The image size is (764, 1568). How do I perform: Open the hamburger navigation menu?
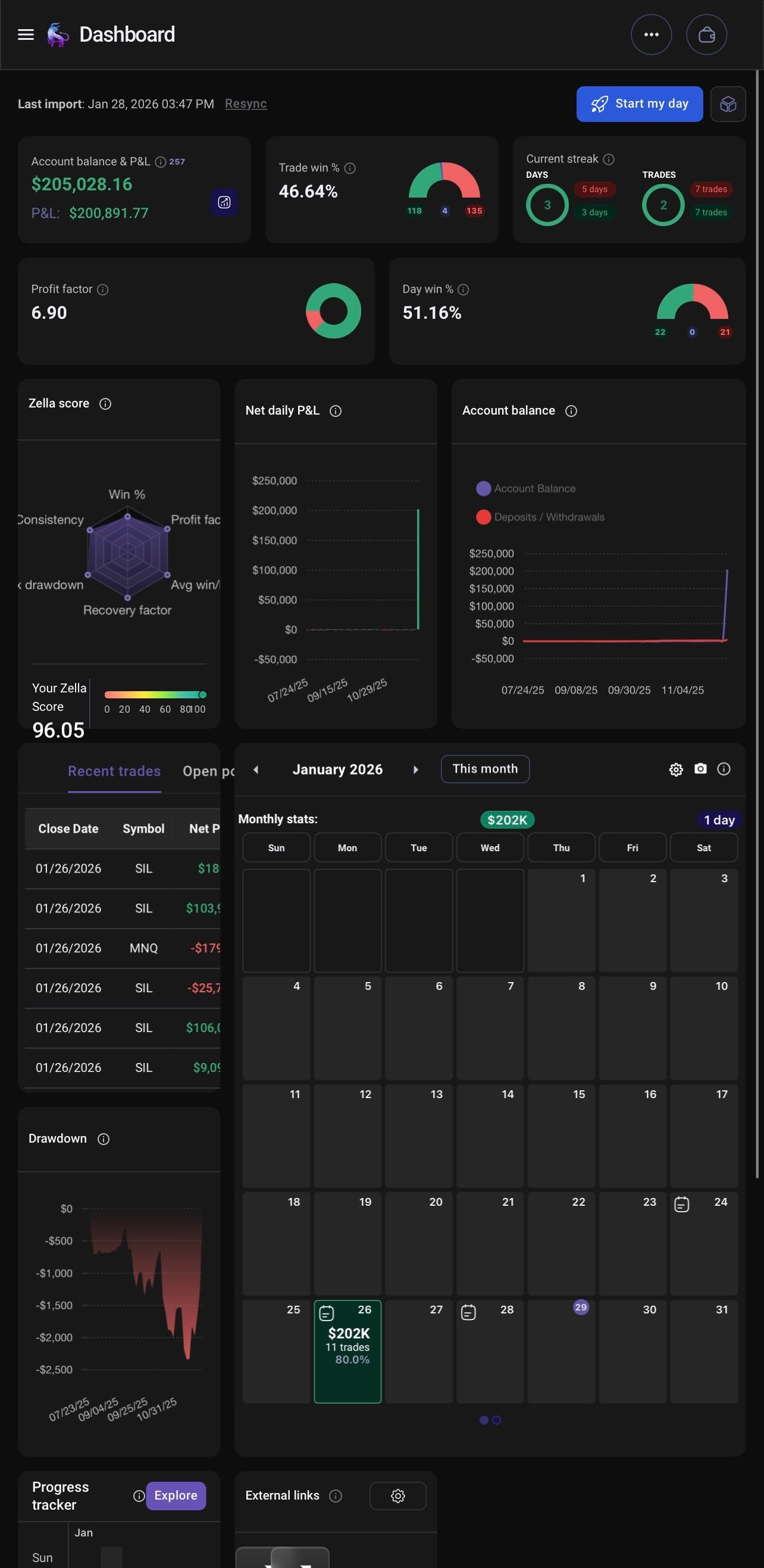click(x=26, y=35)
